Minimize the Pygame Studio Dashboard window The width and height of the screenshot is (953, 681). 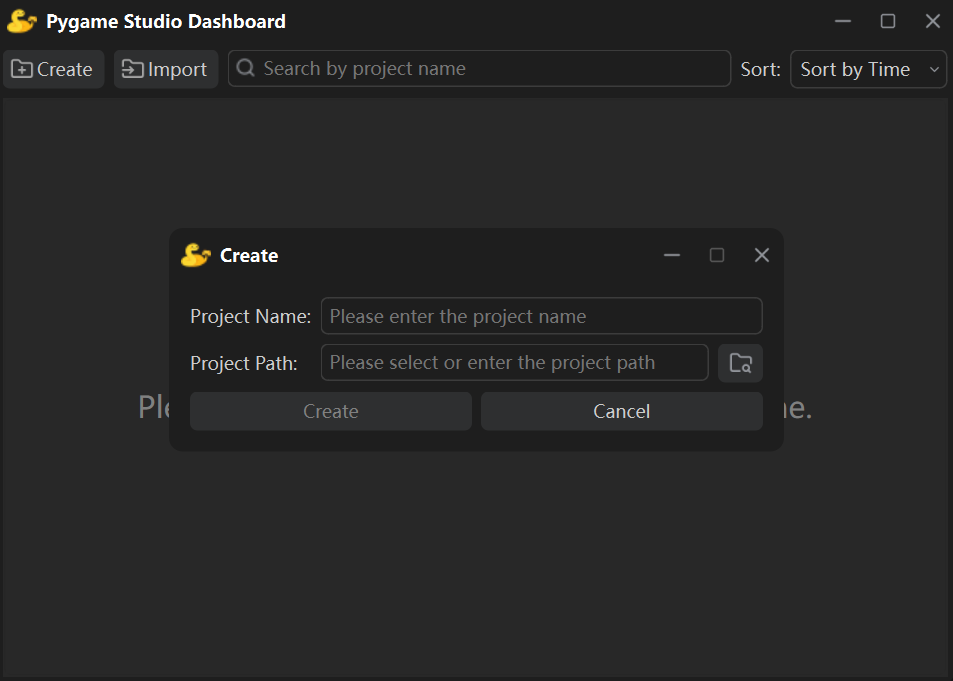(x=842, y=21)
